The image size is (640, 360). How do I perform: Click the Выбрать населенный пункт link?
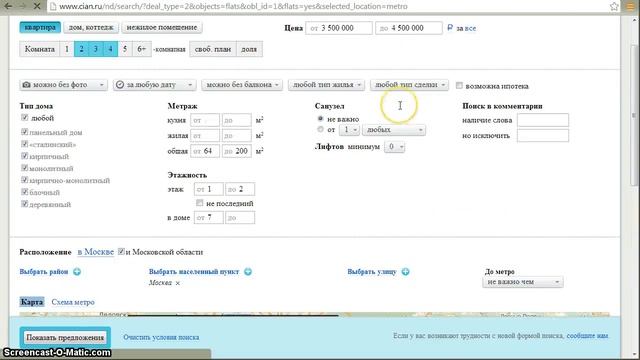click(194, 271)
